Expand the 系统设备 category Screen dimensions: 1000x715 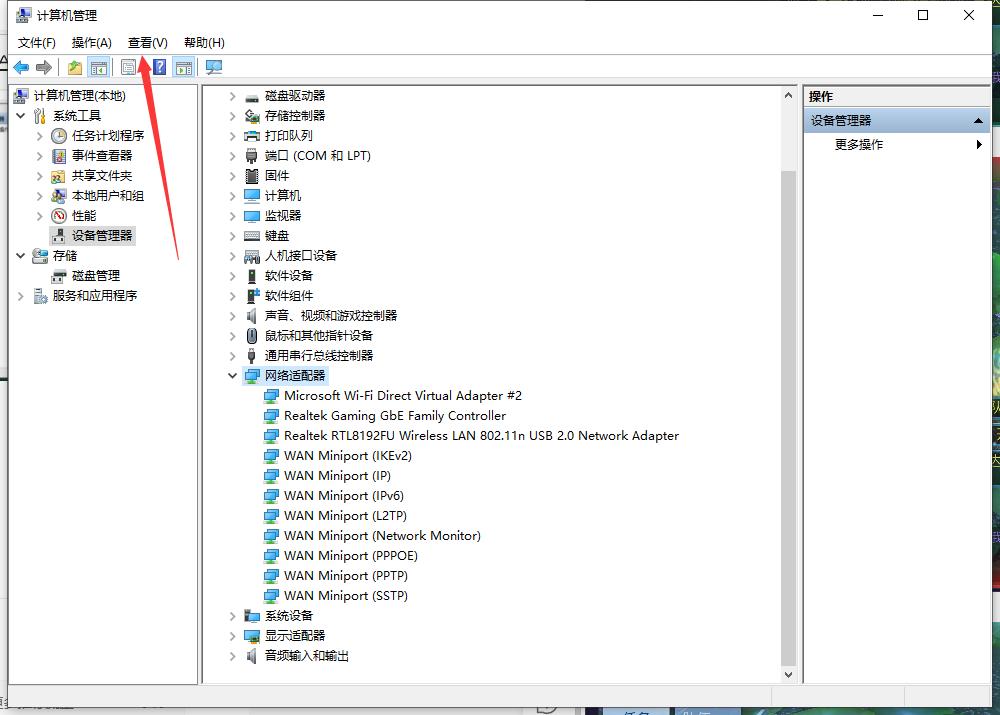pyautogui.click(x=232, y=616)
